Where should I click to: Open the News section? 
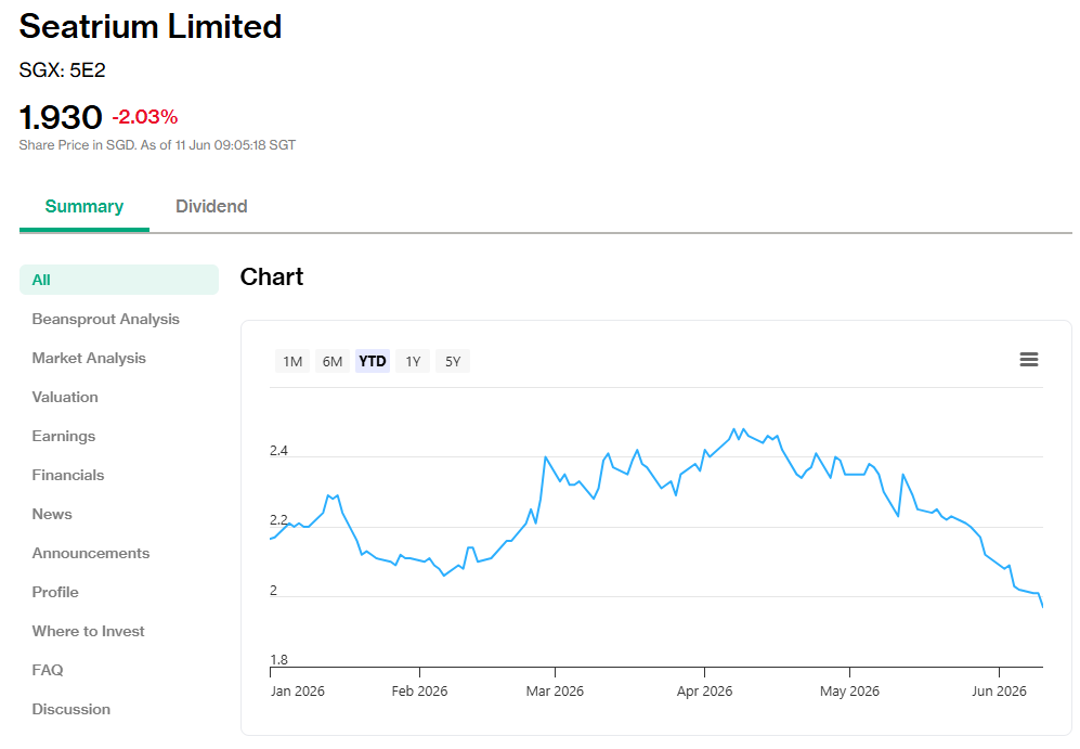[52, 514]
